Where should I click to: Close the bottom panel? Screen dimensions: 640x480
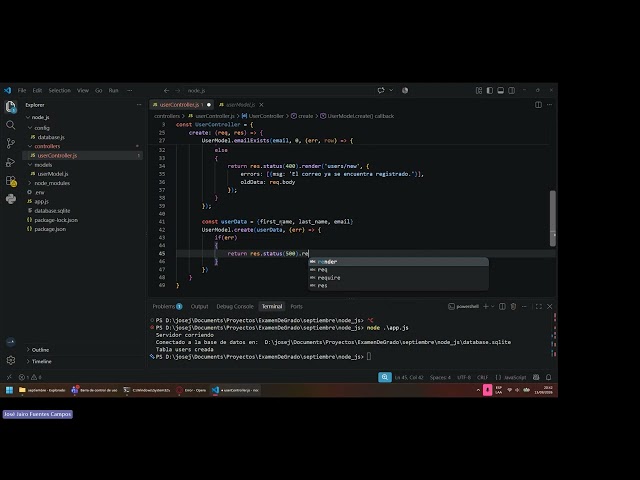[x=550, y=306]
